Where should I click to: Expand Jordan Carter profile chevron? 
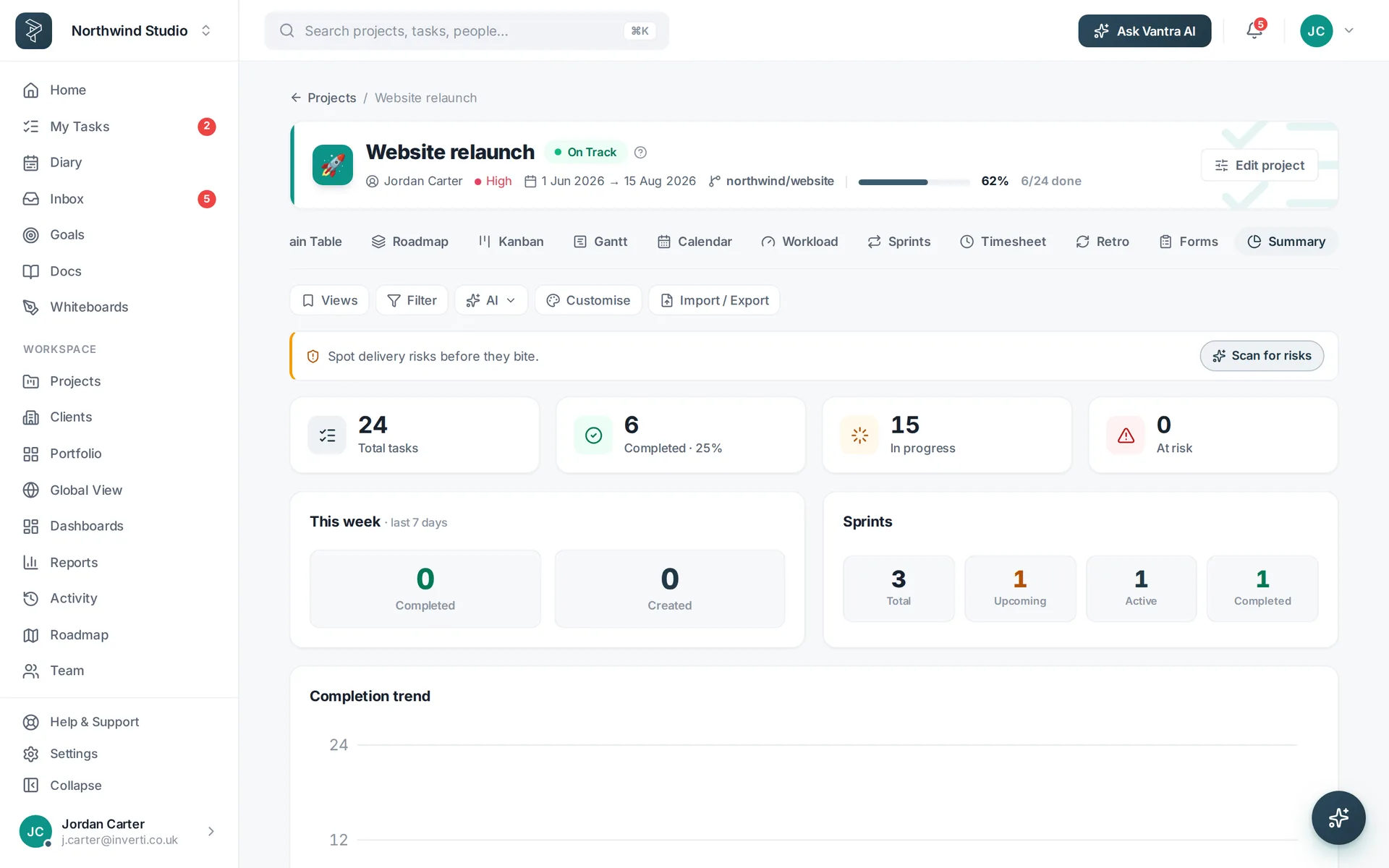coord(211,831)
